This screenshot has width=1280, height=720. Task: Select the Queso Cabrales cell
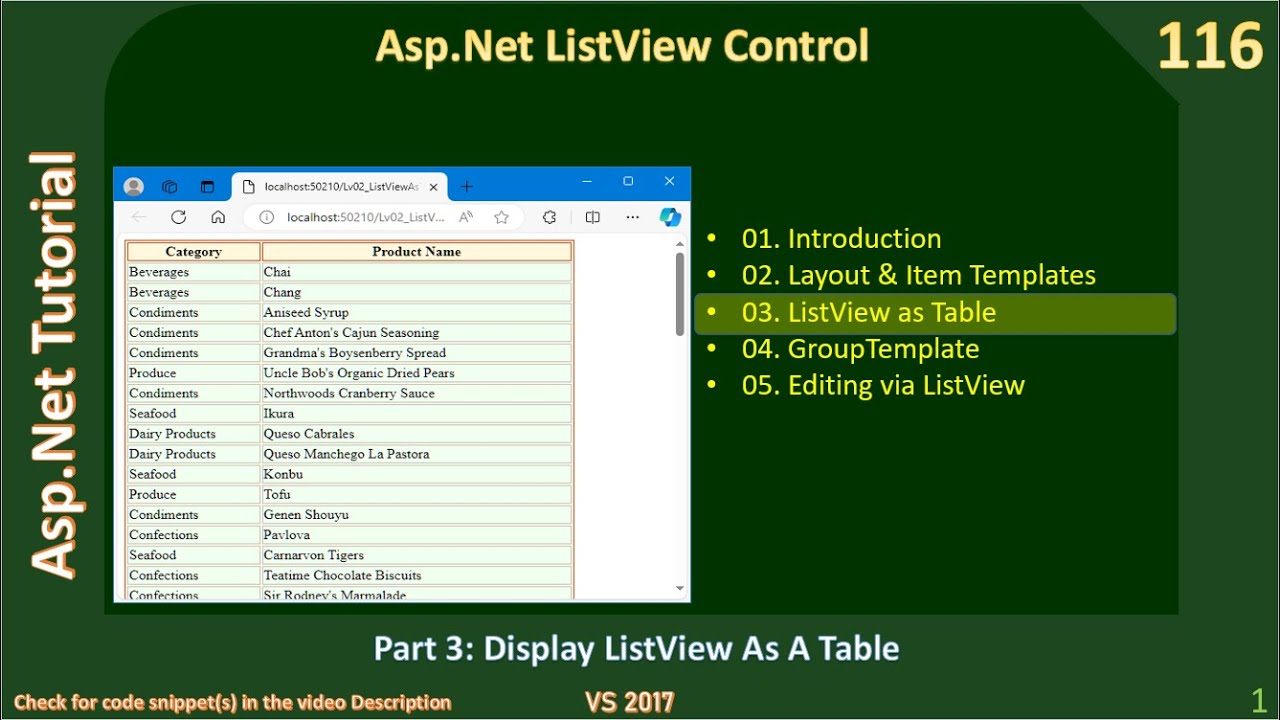(417, 434)
